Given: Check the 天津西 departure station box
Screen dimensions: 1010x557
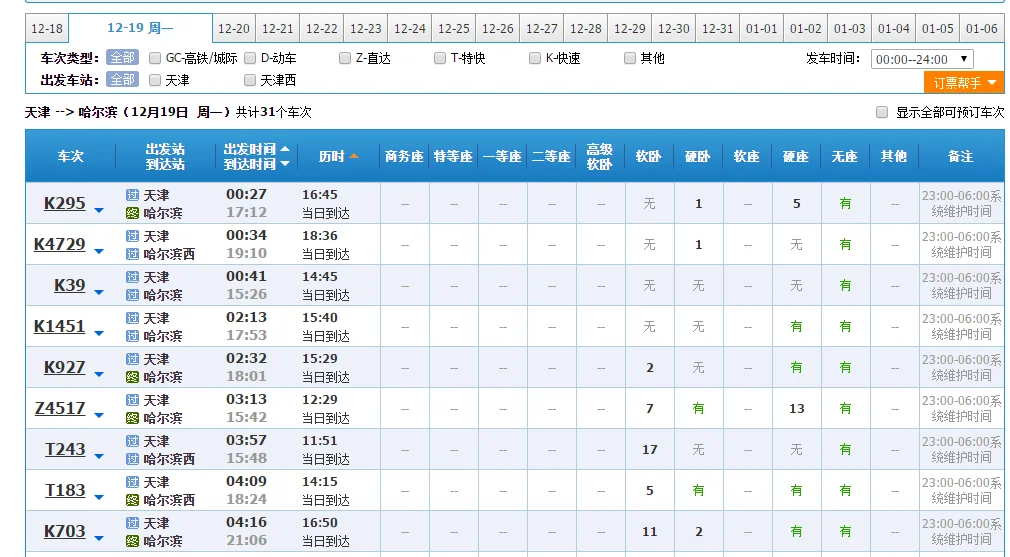Looking at the screenshot, I should tap(250, 80).
